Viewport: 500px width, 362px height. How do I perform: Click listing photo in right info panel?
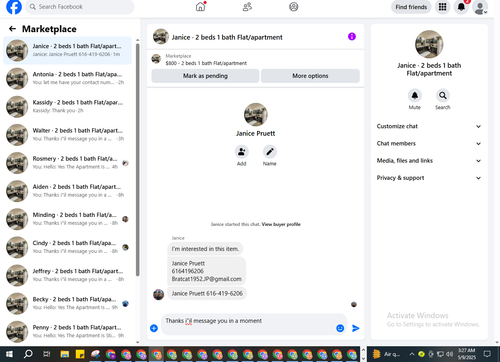coord(429,44)
